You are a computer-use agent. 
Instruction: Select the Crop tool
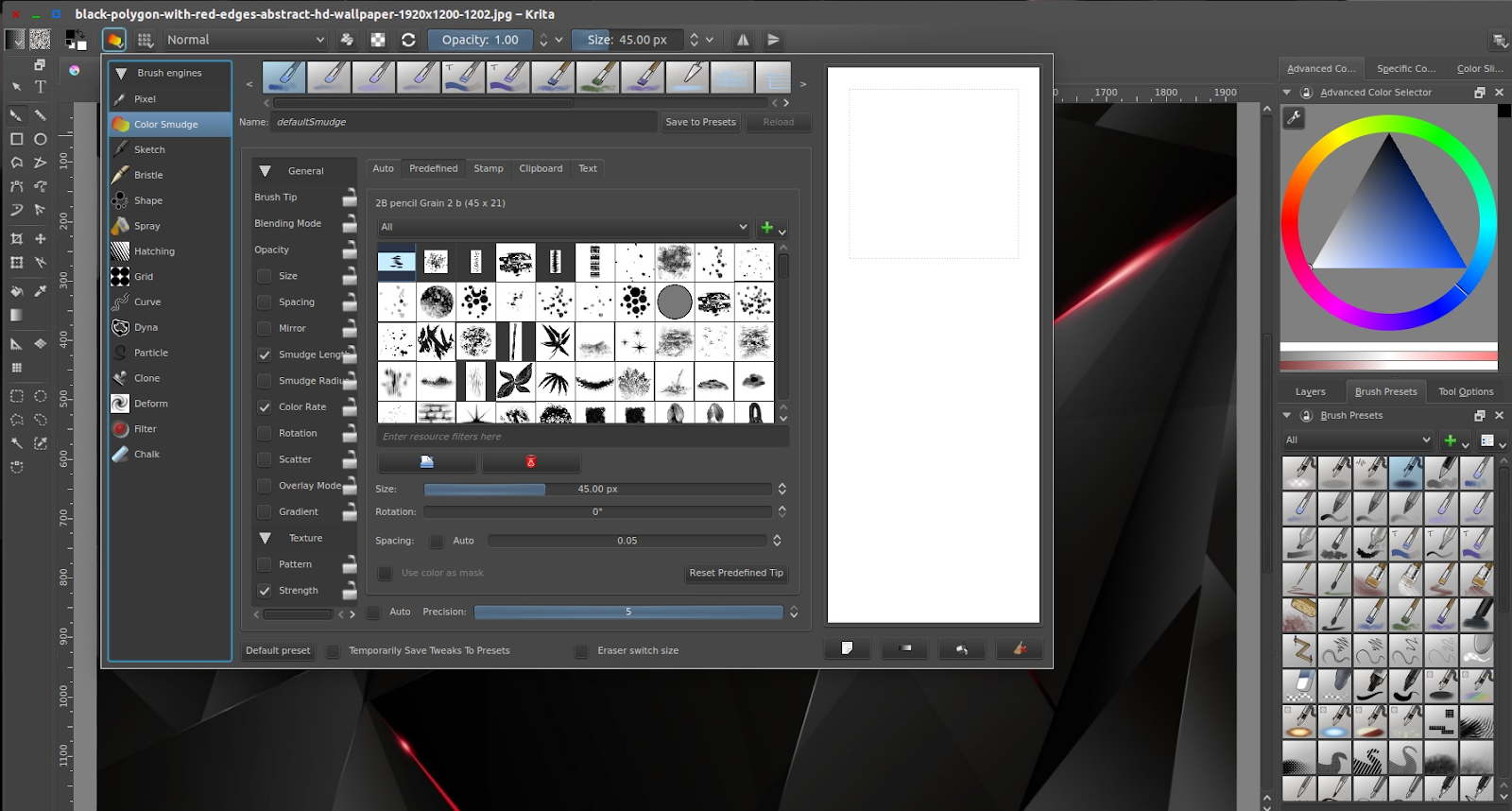click(x=16, y=239)
